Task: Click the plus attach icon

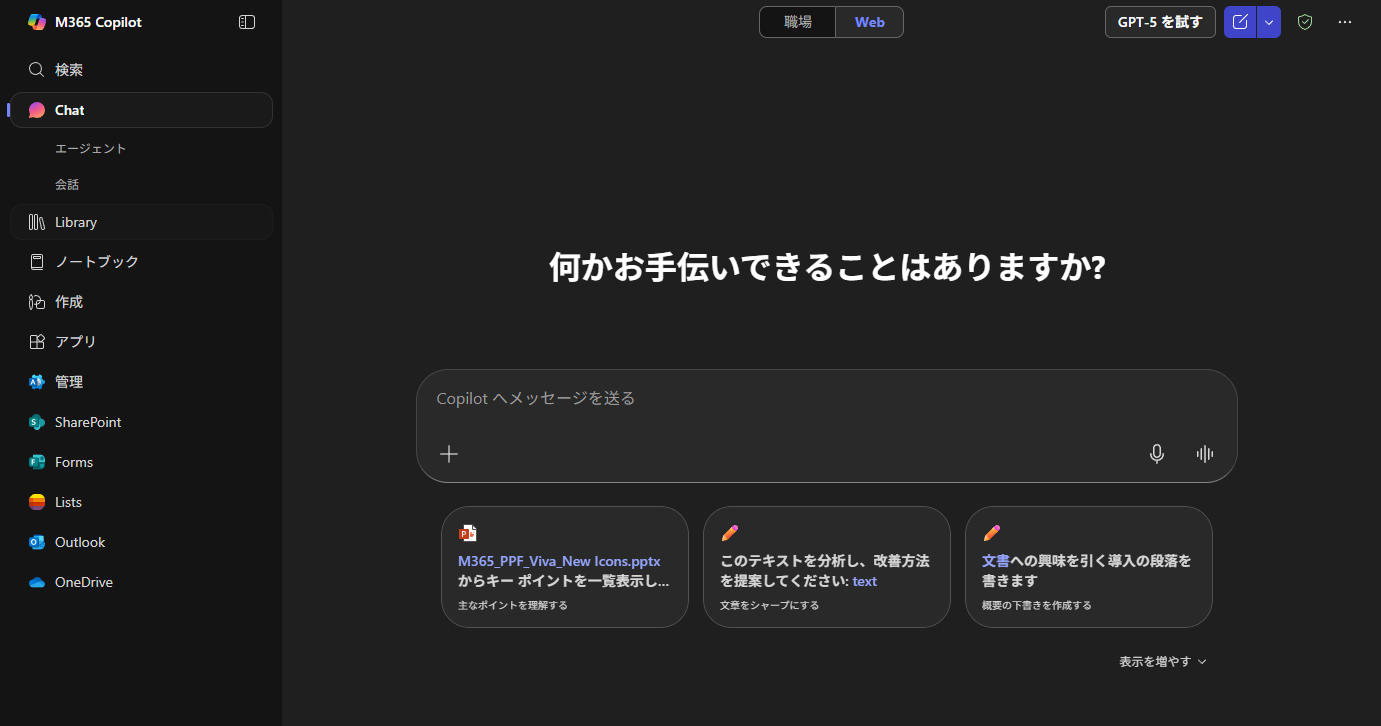Action: pos(449,454)
